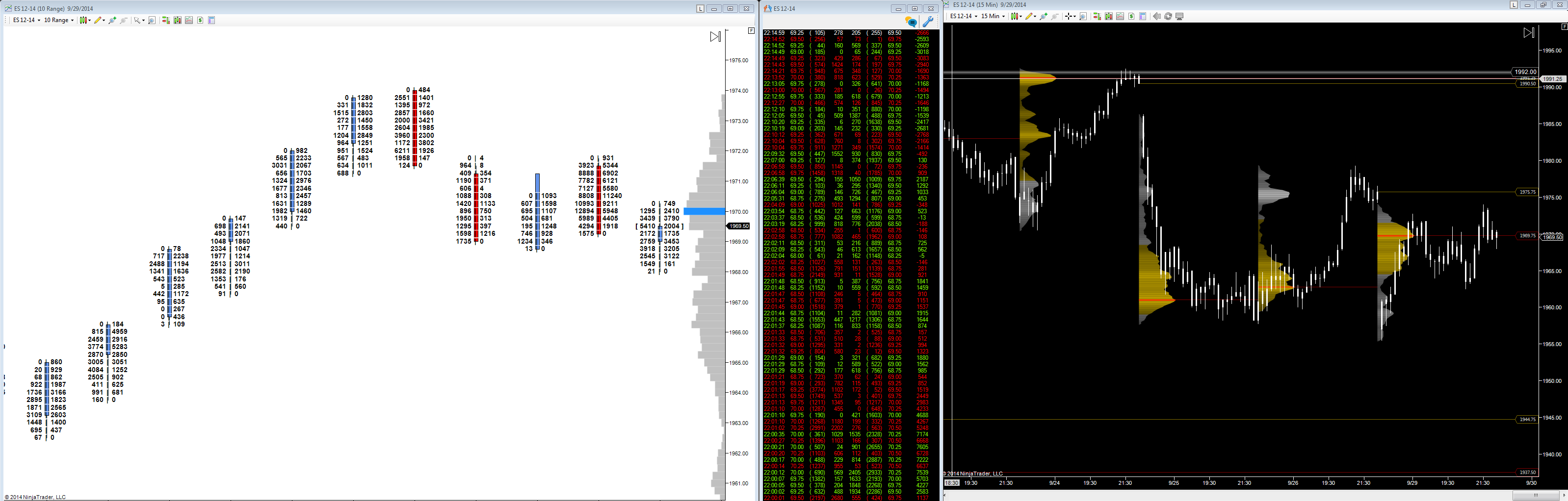The width and height of the screenshot is (1568, 501).
Task: Toggle the F button at the 10 Range chart corner
Action: click(751, 30)
